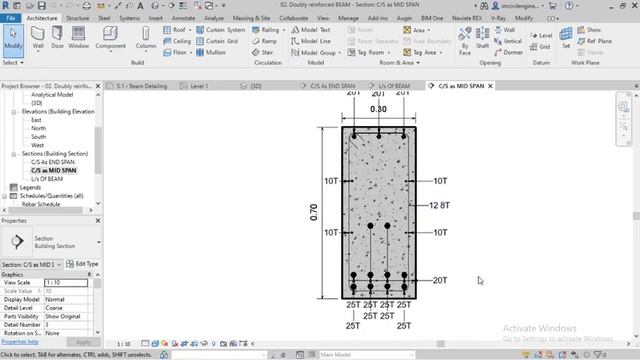Image resolution: width=640 pixels, height=360 pixels.
Task: Select the C/S As END SPAN browser item
Action: tap(53, 162)
